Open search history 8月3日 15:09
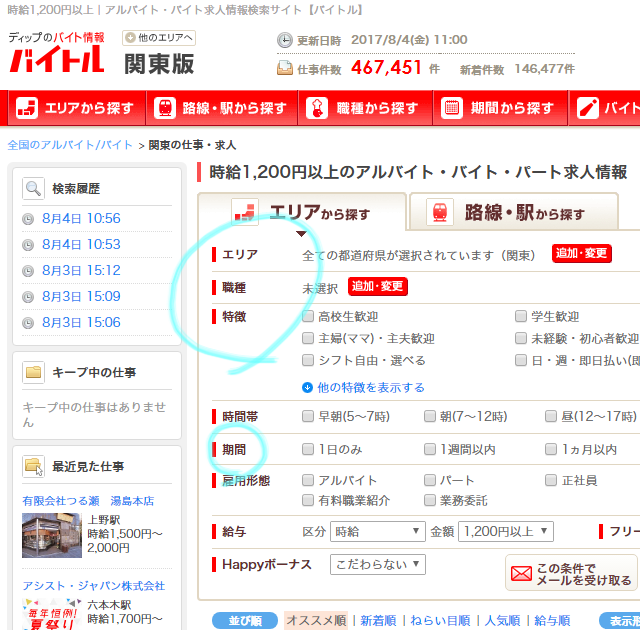 point(81,297)
